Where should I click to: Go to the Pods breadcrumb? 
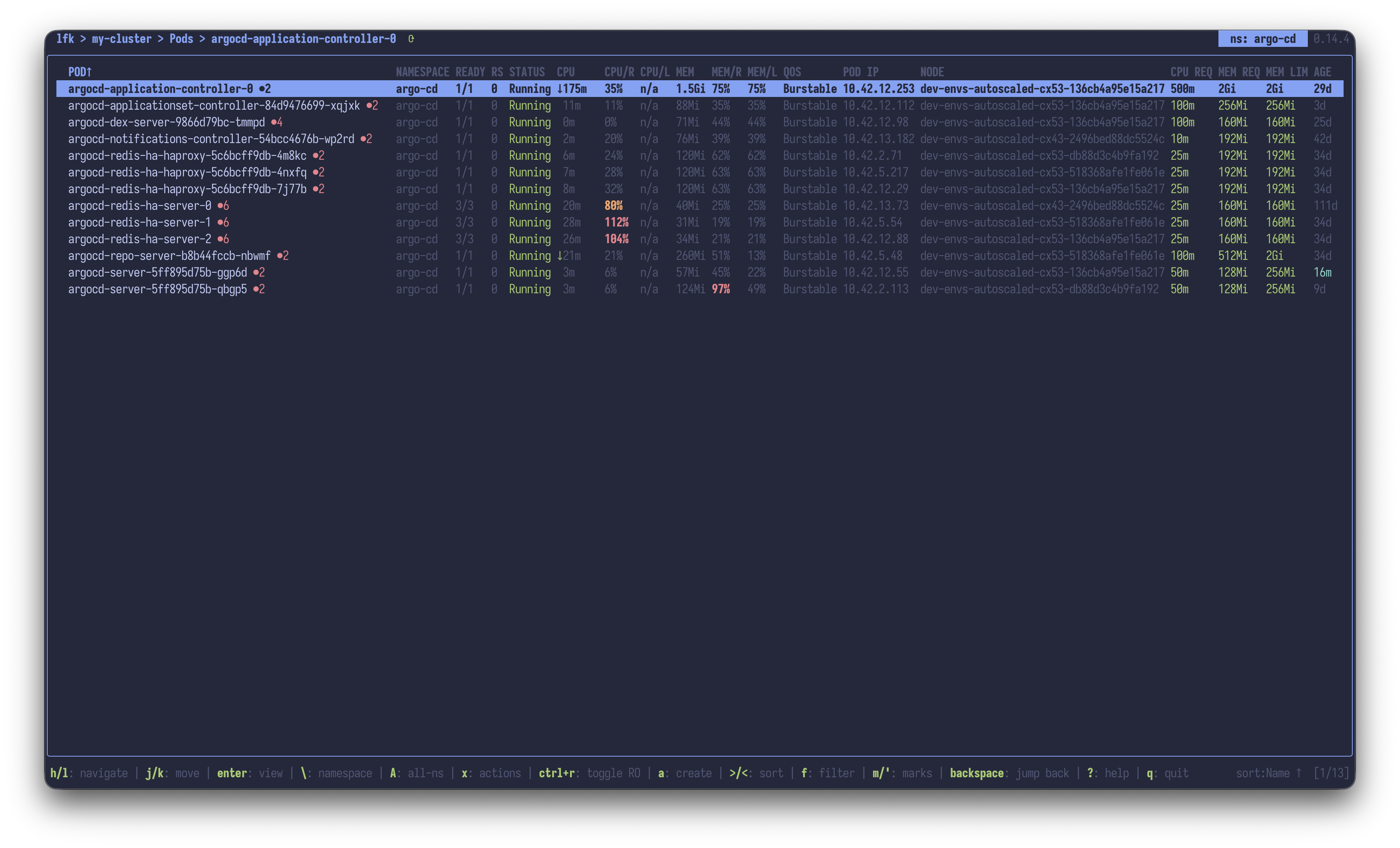pyautogui.click(x=181, y=39)
